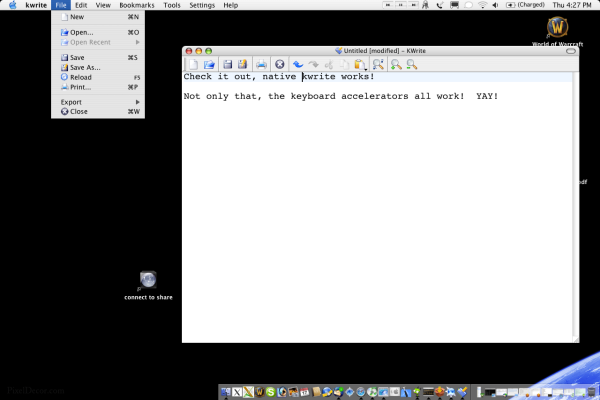Open the Bookmarks menu
Viewport: 600px width, 400px height.
pos(137,6)
